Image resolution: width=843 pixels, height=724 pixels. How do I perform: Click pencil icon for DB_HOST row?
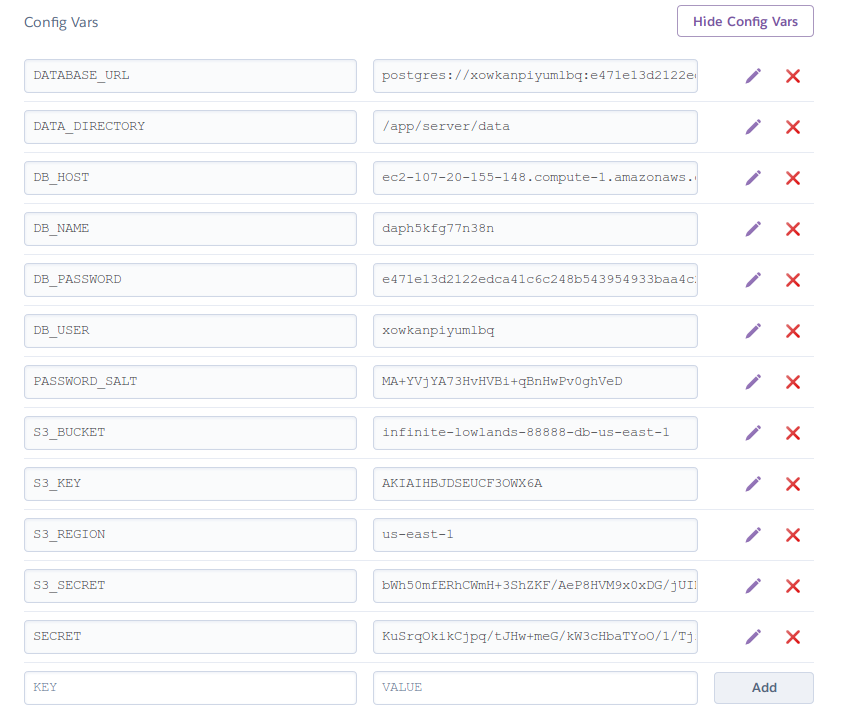click(753, 178)
